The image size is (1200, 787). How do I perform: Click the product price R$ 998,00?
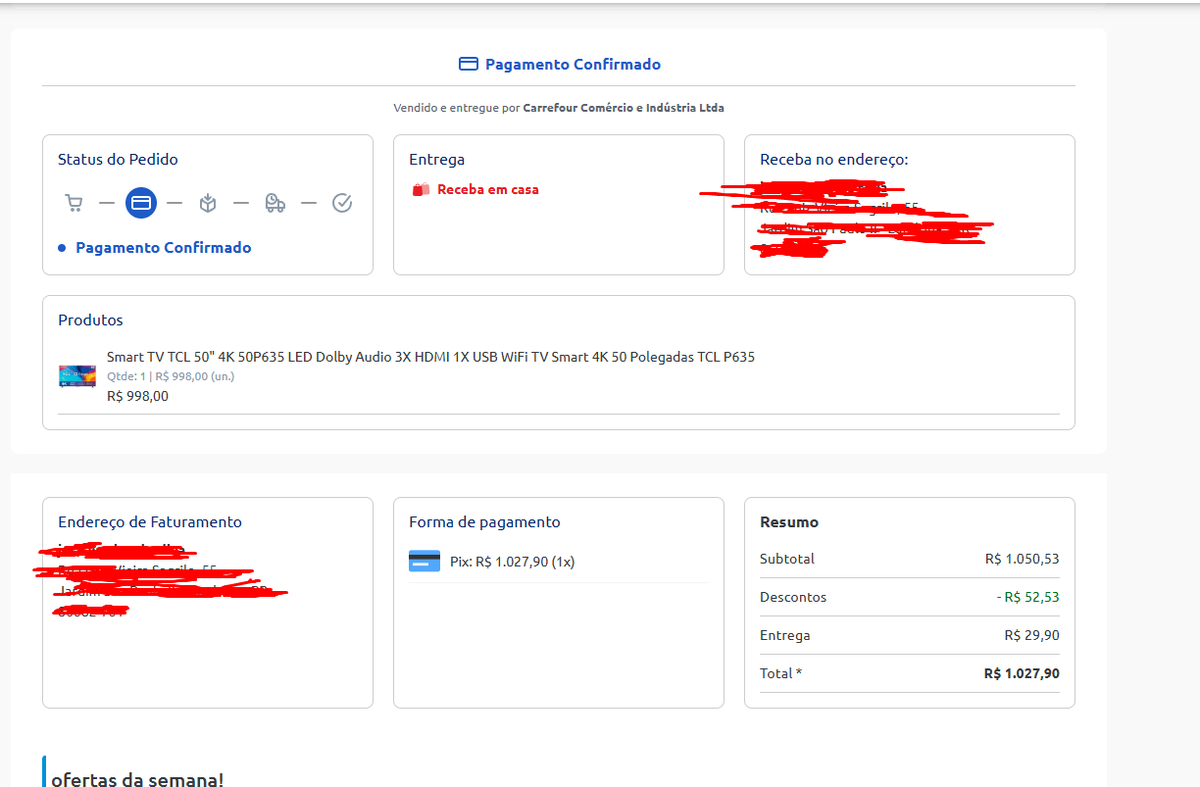[x=138, y=396]
